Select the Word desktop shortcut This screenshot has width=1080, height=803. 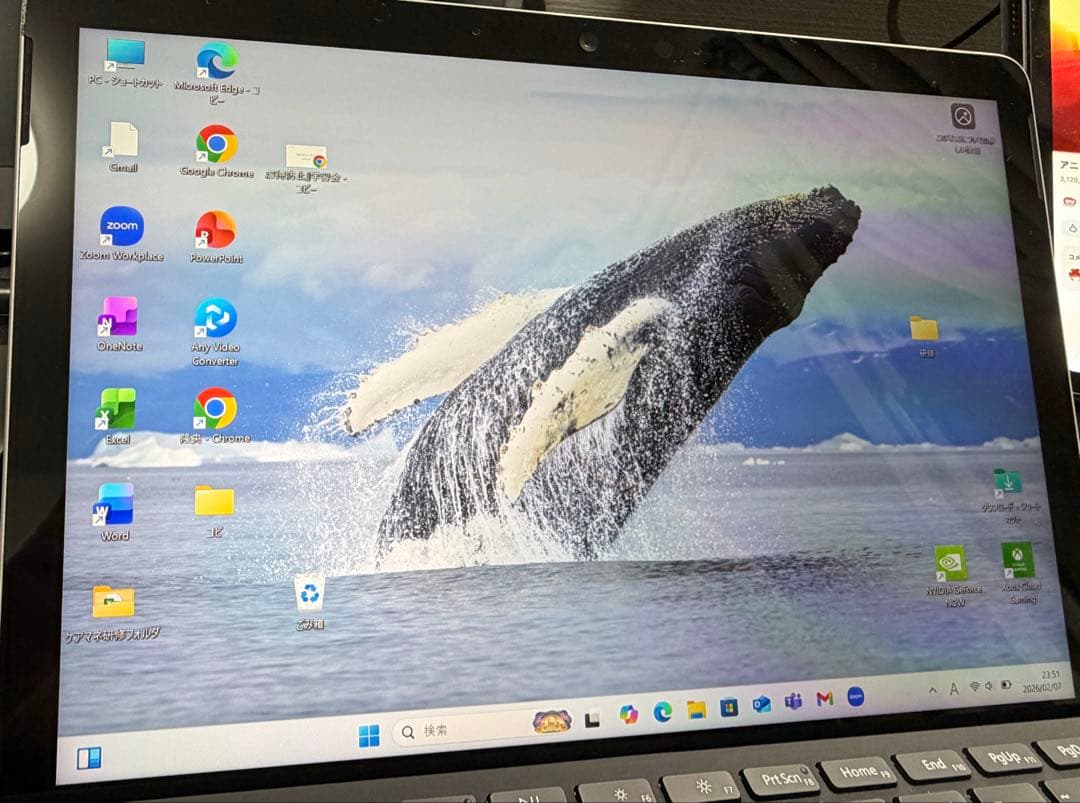tap(114, 505)
